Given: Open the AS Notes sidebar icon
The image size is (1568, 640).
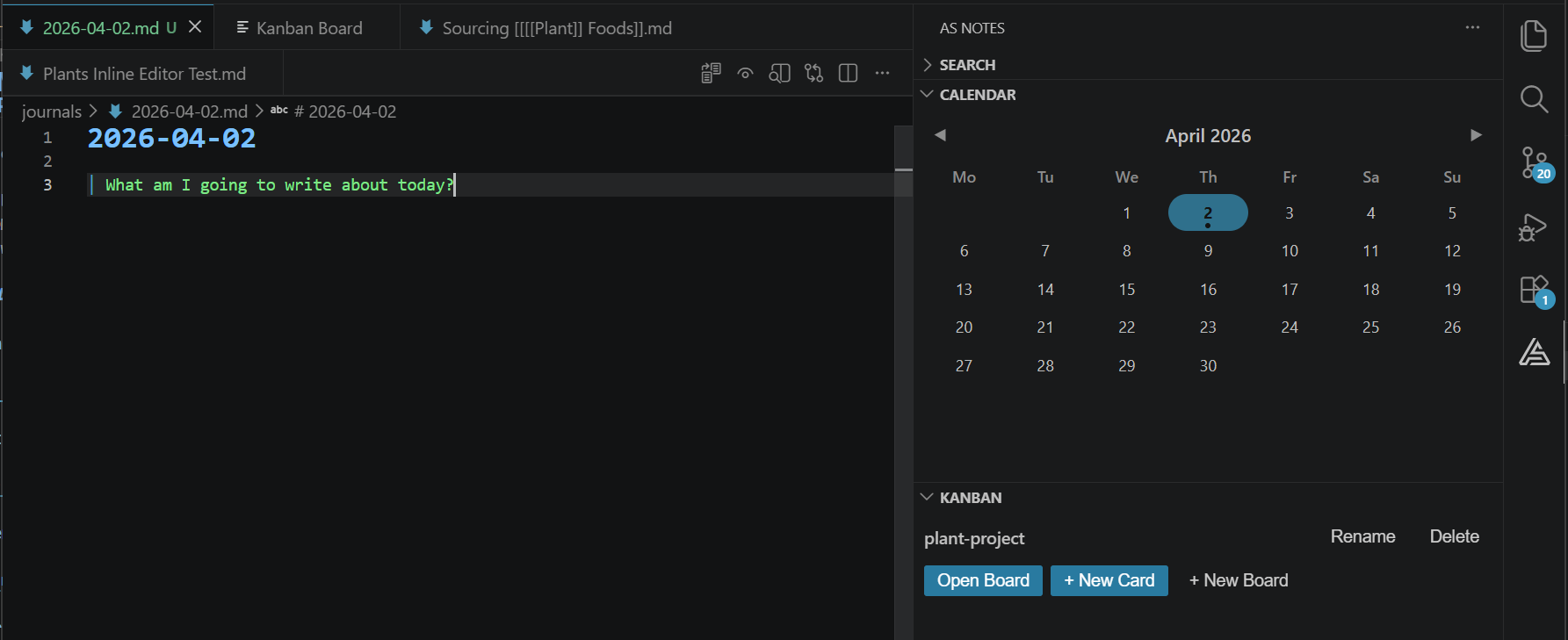Looking at the screenshot, I should pos(1534,352).
